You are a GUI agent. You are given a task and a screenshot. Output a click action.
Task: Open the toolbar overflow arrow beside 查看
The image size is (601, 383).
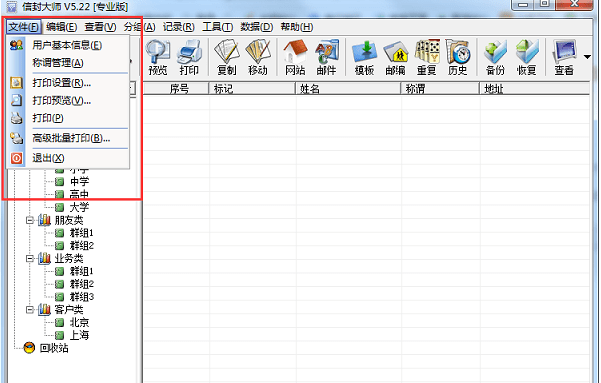(x=587, y=57)
